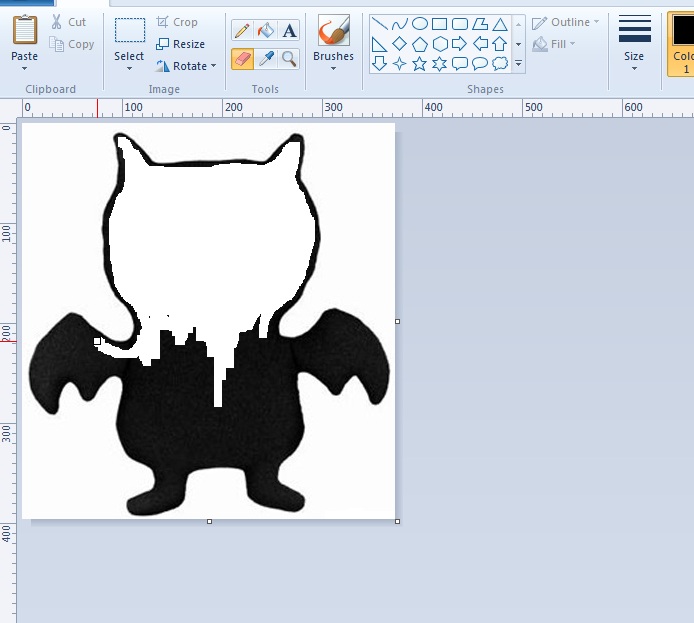Select the Fill with color bucket
The height and width of the screenshot is (623, 694).
(266, 31)
